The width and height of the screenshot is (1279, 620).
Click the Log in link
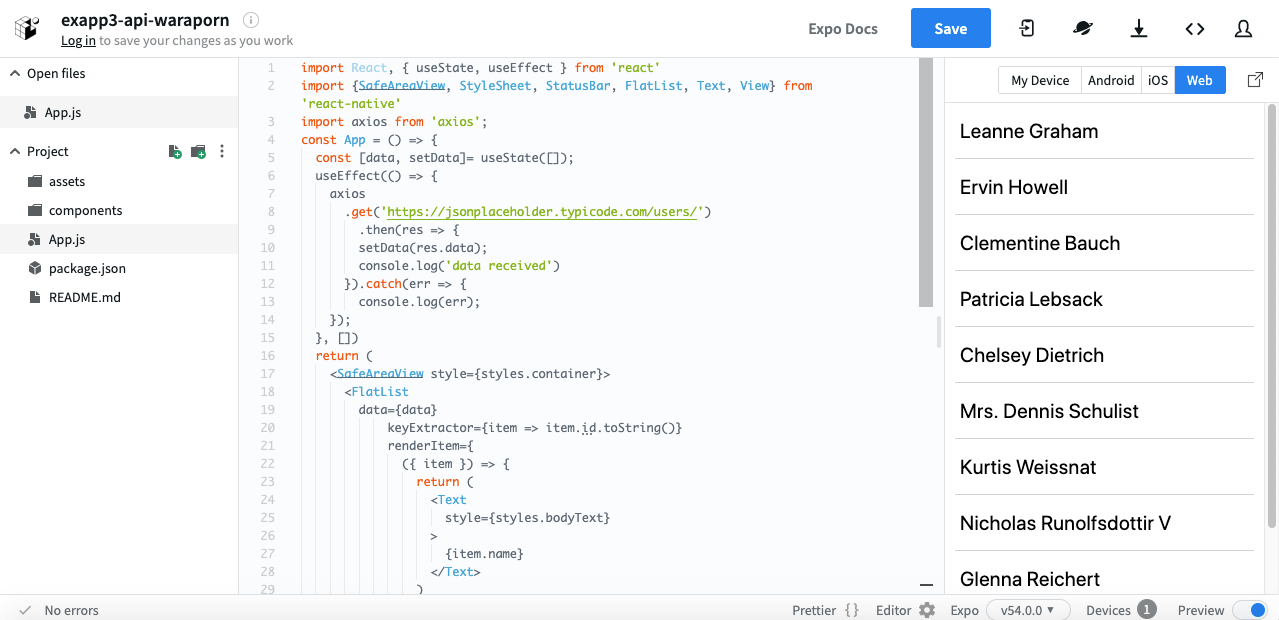[x=78, y=41]
